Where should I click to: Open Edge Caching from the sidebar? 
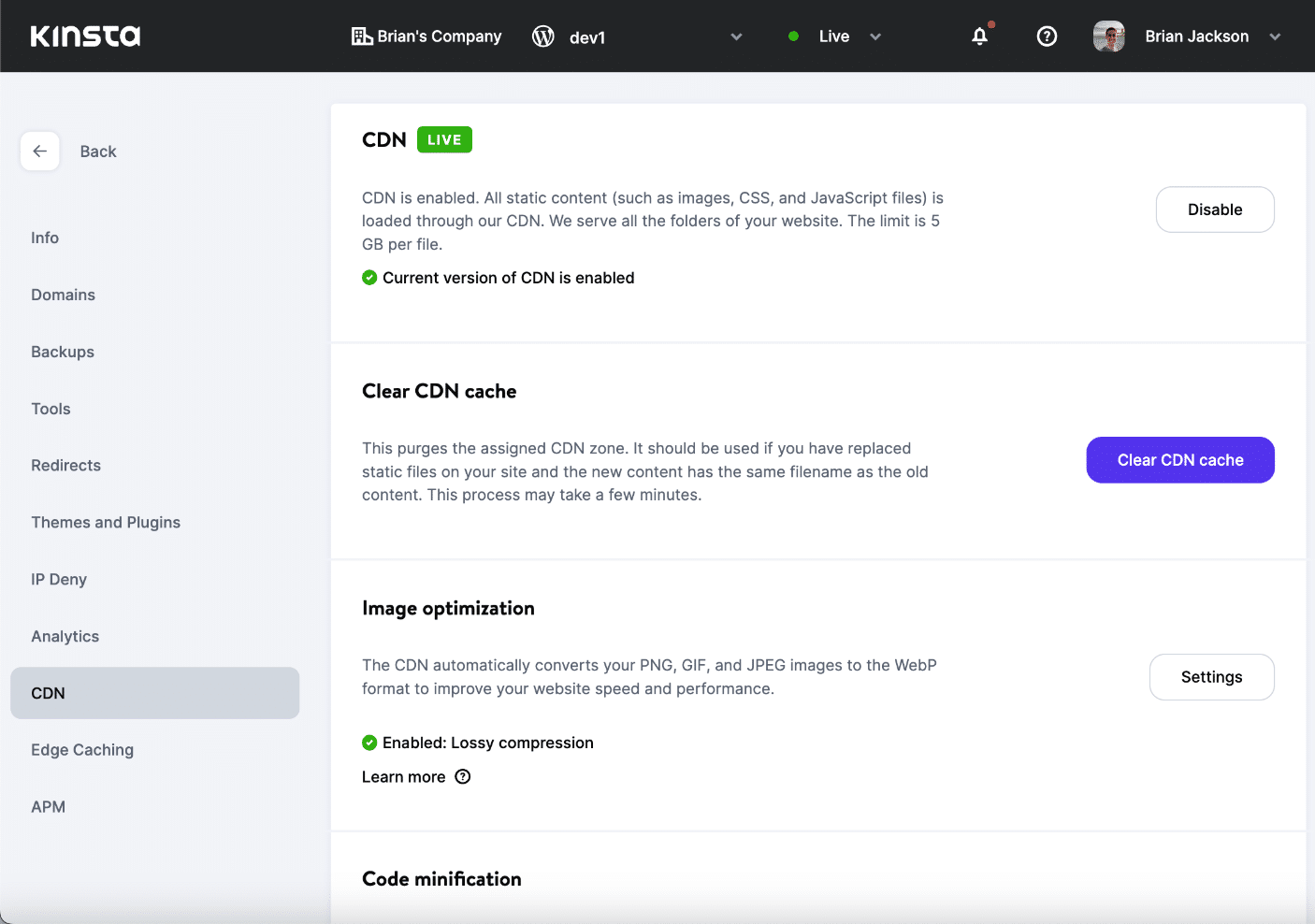[x=82, y=749]
